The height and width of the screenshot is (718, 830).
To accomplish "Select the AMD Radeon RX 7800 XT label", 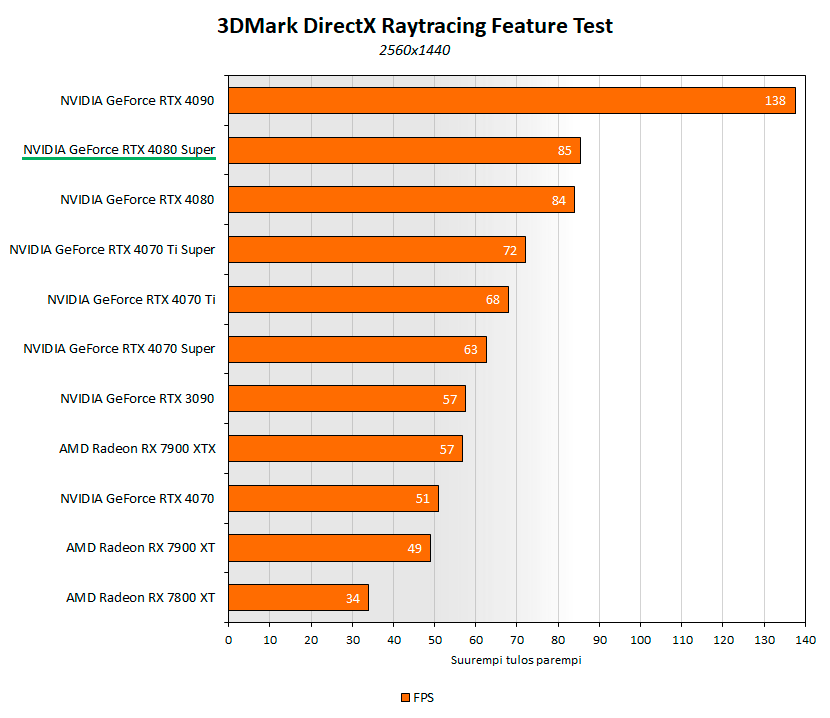I will coord(141,597).
